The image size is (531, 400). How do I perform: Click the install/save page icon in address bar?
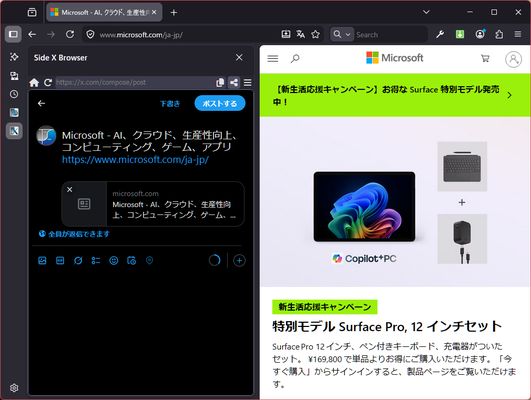coord(286,34)
